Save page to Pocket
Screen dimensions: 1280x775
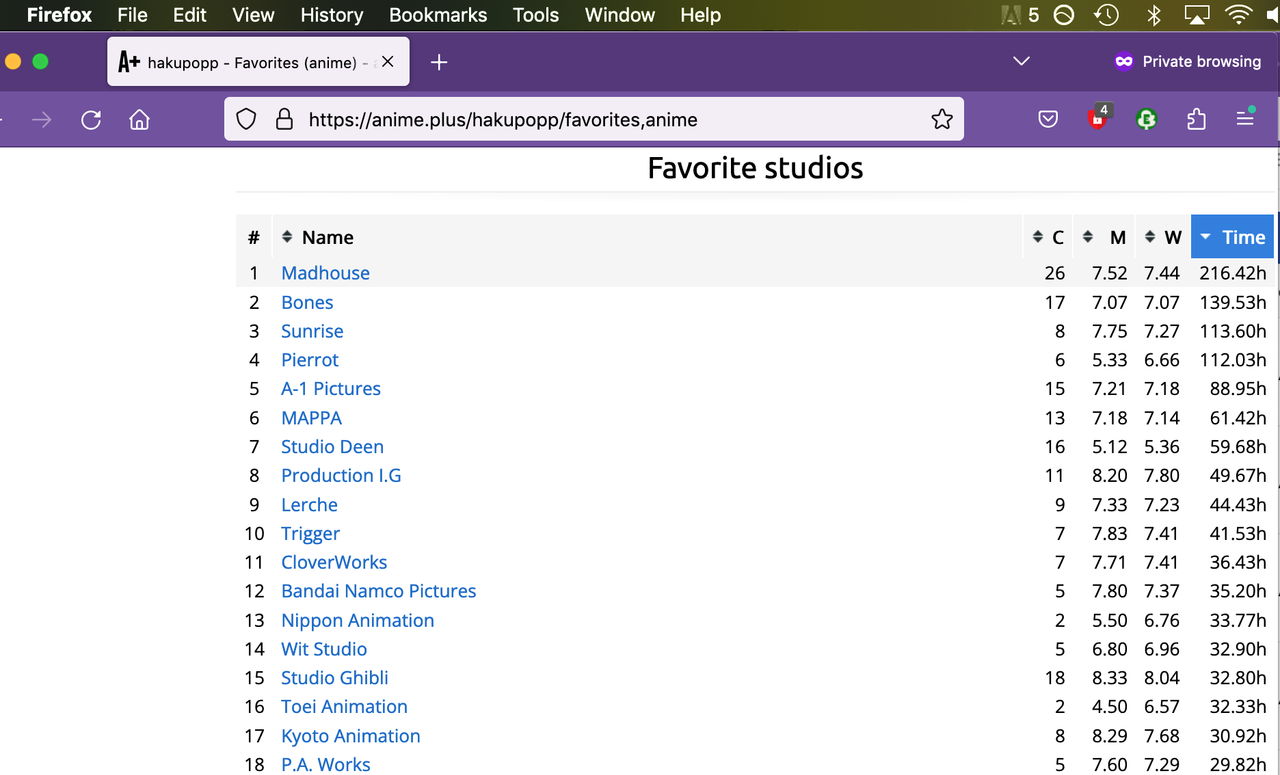pyautogui.click(x=1048, y=120)
